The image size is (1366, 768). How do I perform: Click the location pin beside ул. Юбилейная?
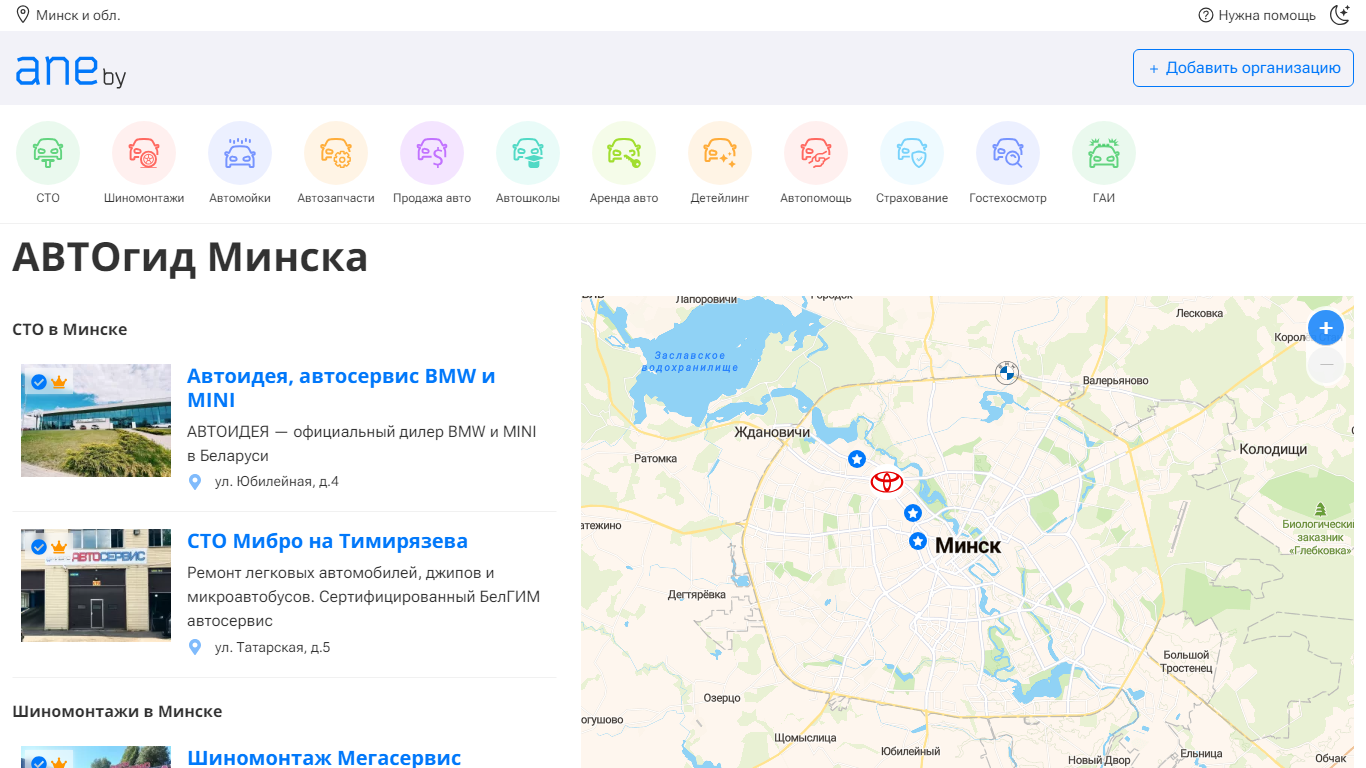pos(195,482)
